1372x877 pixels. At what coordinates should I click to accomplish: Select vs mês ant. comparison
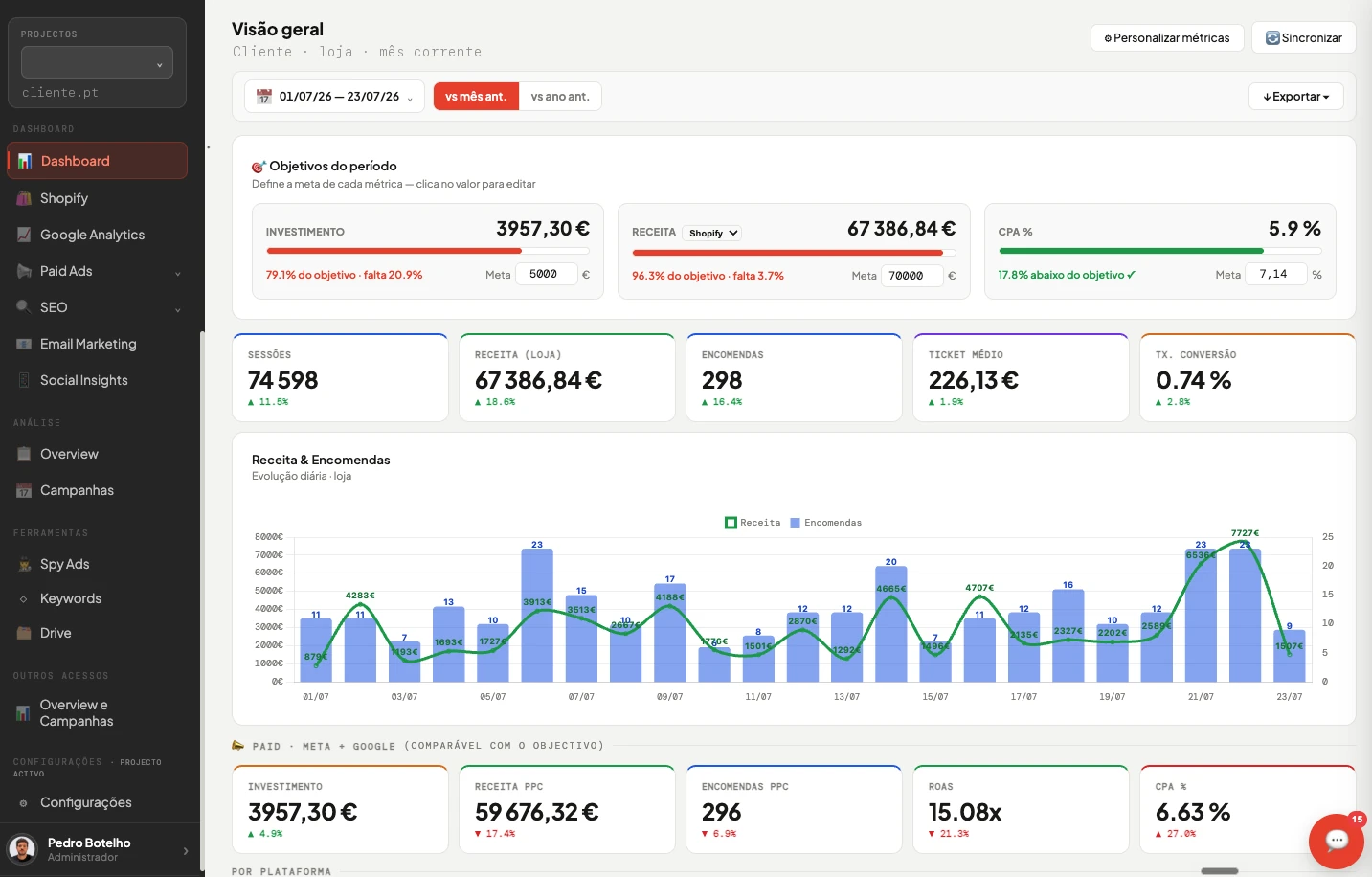tap(476, 97)
